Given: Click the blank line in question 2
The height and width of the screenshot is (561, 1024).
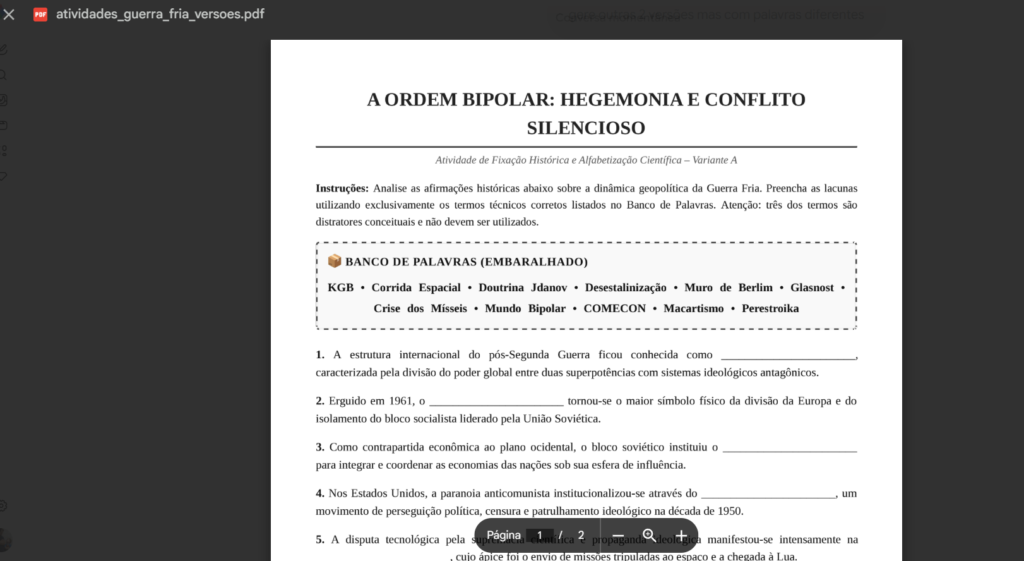Looking at the screenshot, I should coord(496,404).
